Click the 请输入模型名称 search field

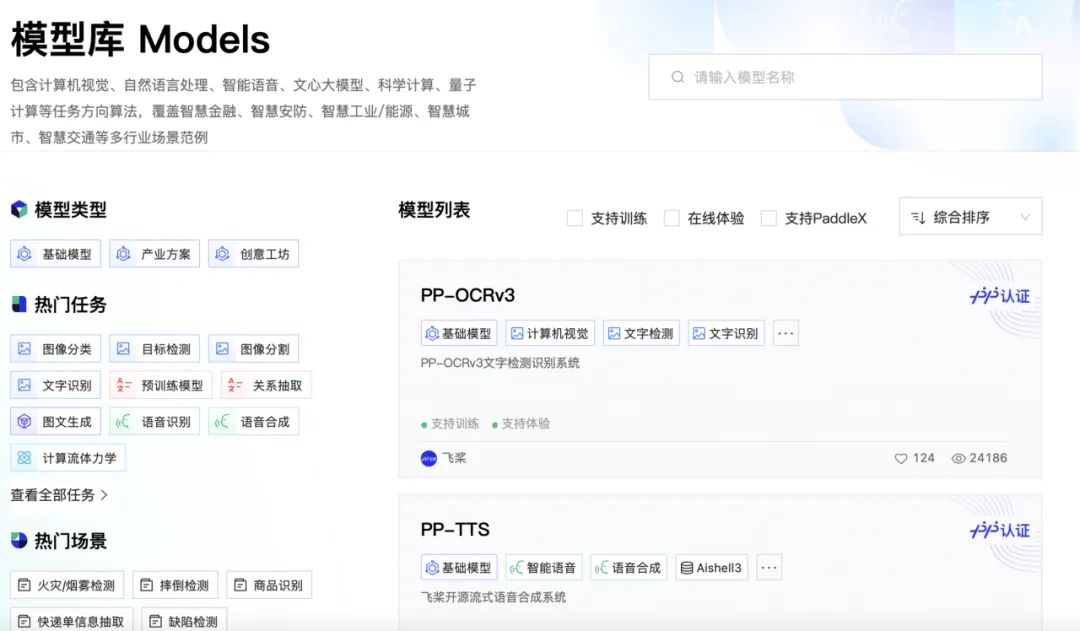(860, 77)
